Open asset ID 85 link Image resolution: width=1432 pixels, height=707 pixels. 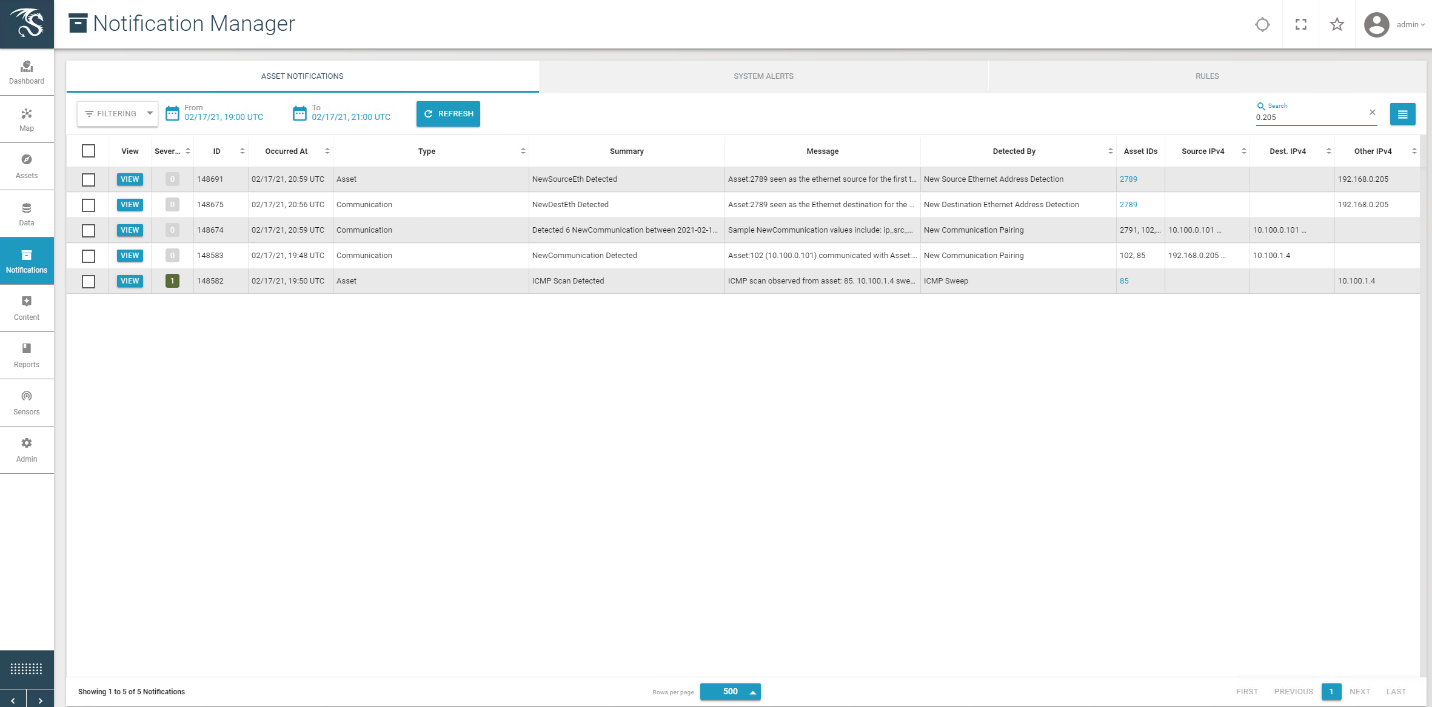[x=1124, y=281]
